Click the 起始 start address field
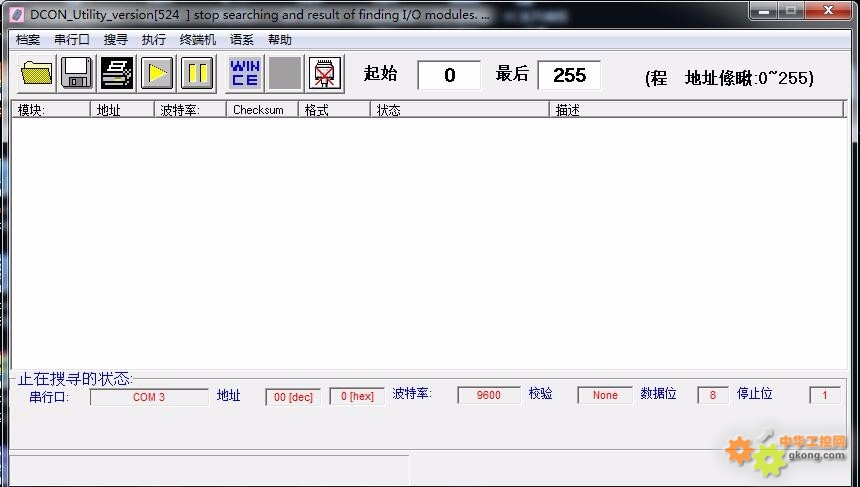Viewport: 860px width, 487px height. click(x=449, y=75)
